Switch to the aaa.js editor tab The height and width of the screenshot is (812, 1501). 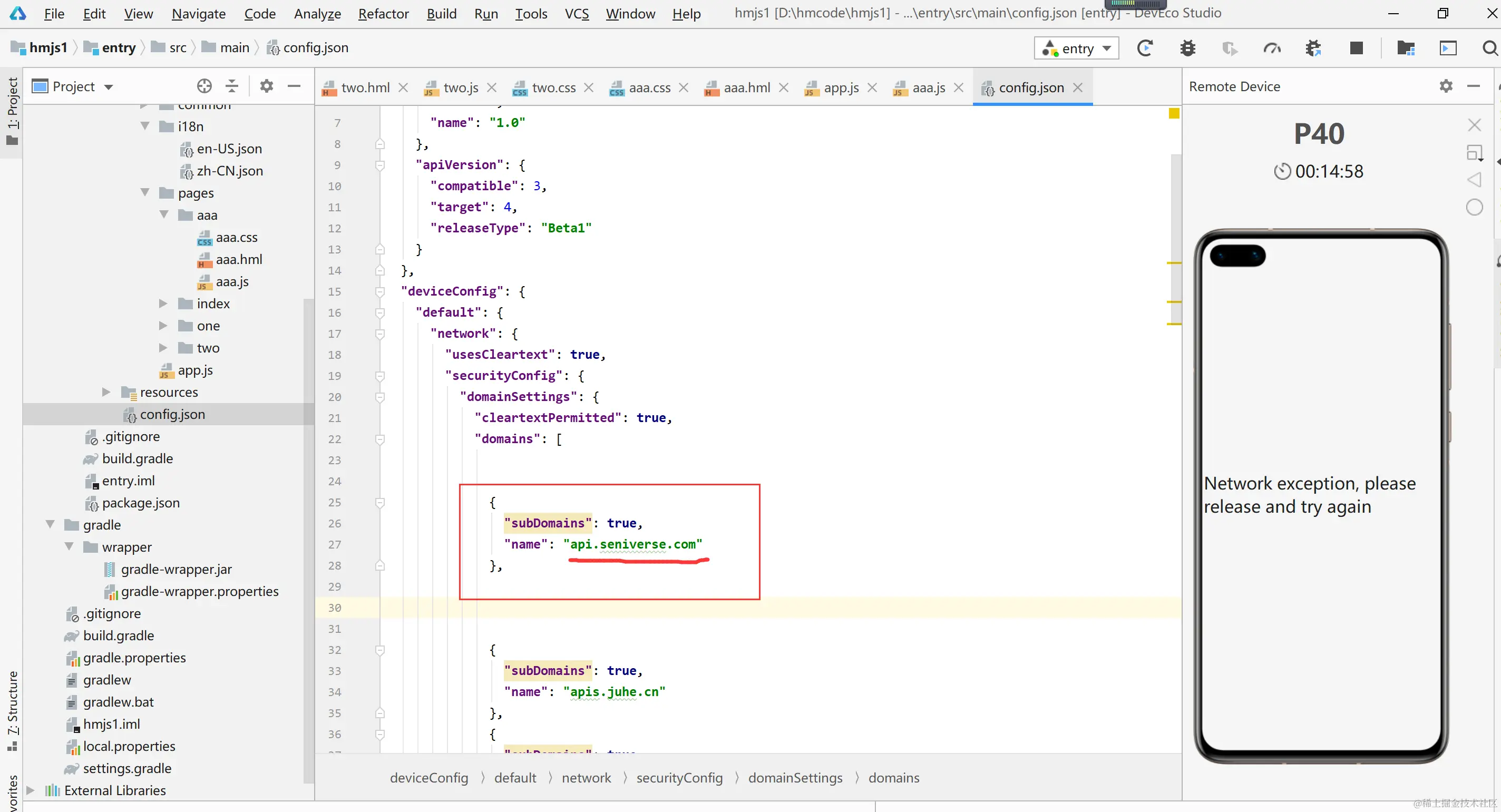coord(928,87)
